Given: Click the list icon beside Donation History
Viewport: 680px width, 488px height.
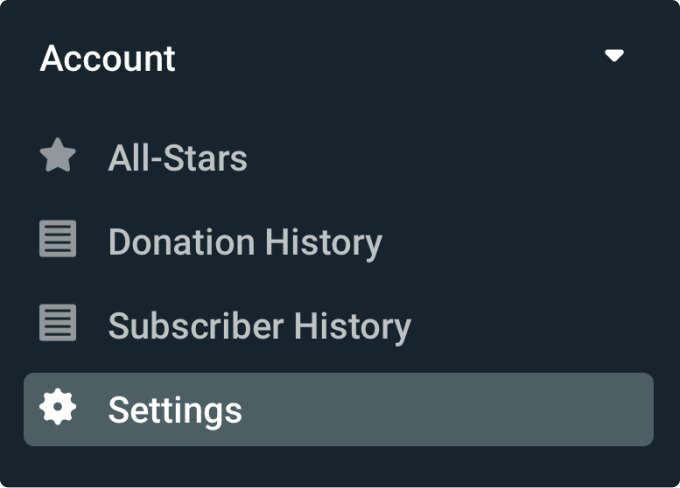Looking at the screenshot, I should pos(58,239).
